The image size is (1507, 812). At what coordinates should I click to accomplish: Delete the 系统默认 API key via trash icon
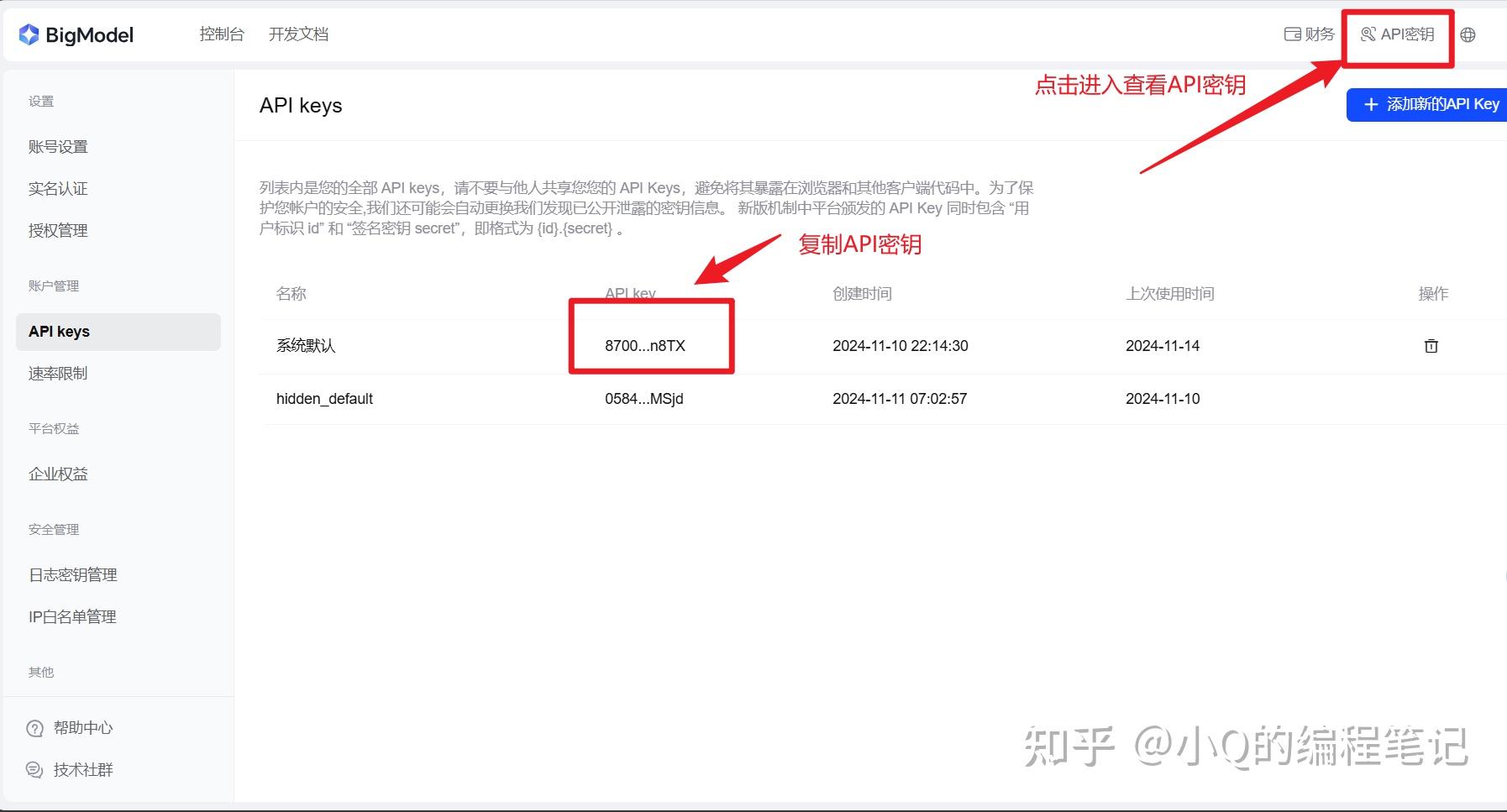coord(1432,345)
